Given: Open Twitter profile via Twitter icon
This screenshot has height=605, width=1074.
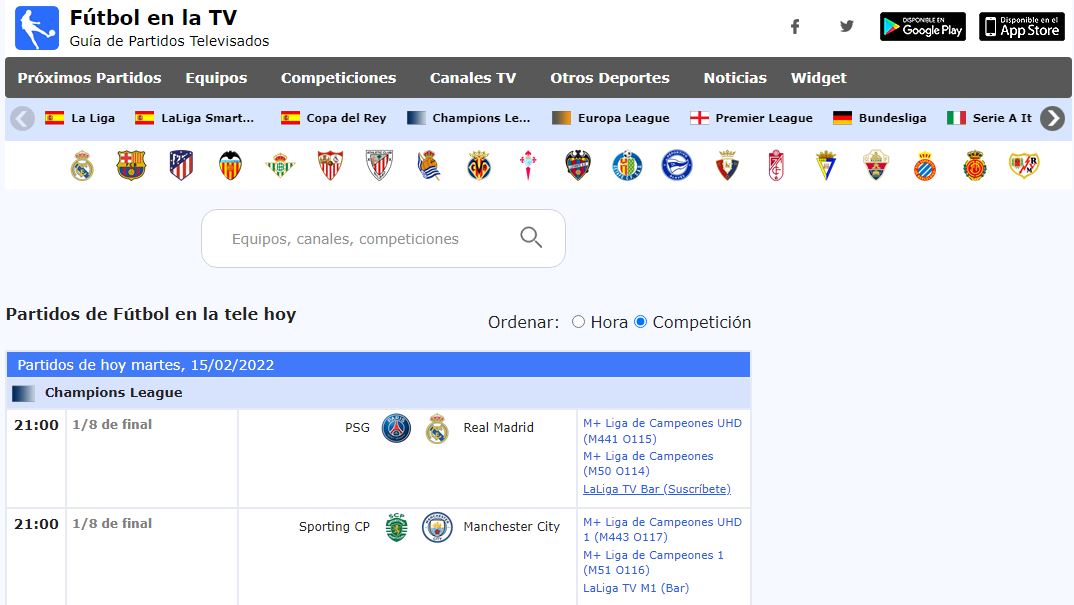Looking at the screenshot, I should tap(847, 27).
